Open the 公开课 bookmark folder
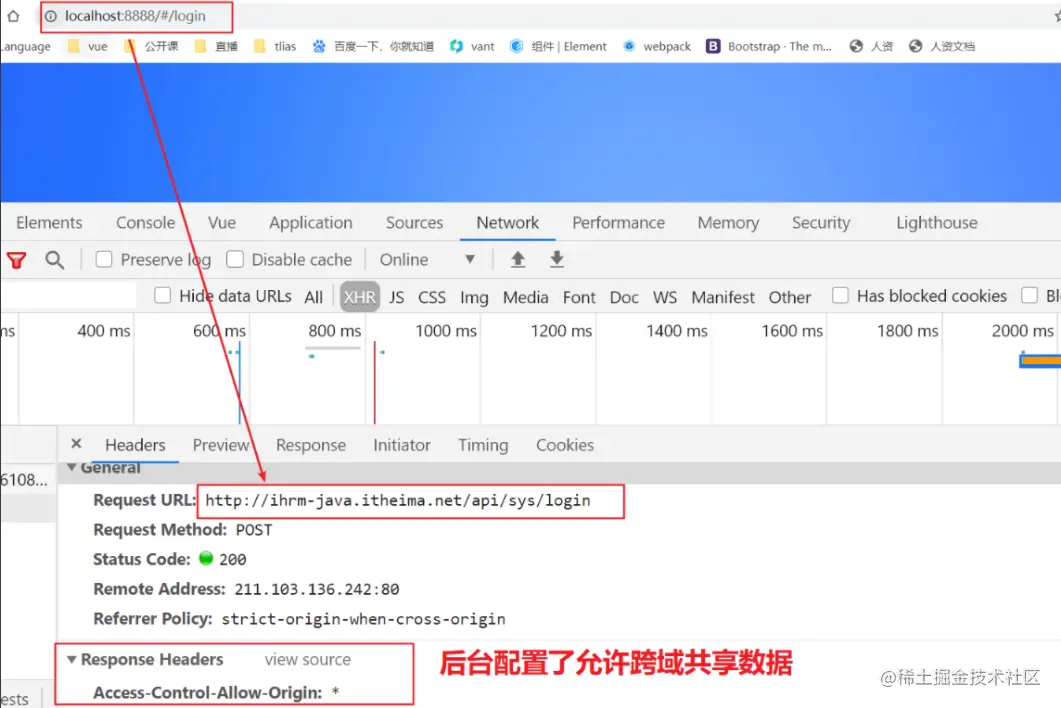Image resolution: width=1061 pixels, height=708 pixels. [152, 46]
